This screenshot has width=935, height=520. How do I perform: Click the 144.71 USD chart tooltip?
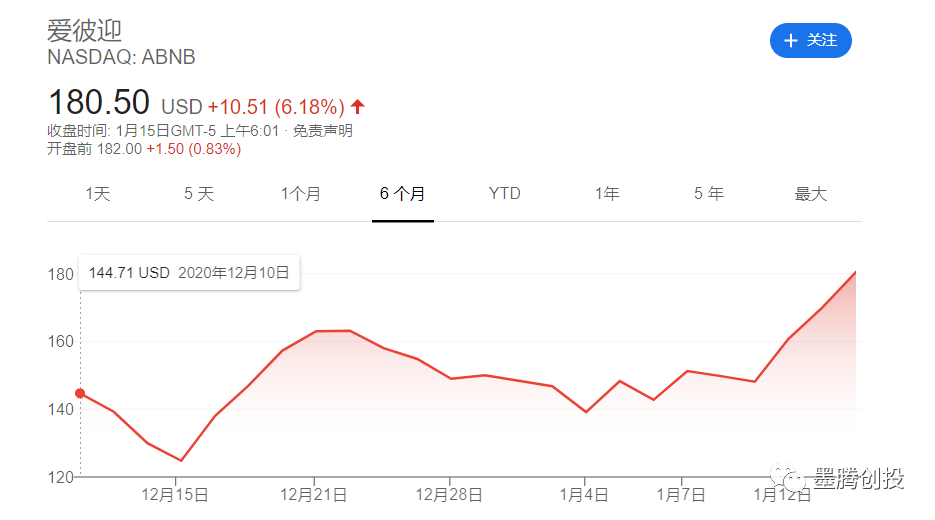click(189, 272)
